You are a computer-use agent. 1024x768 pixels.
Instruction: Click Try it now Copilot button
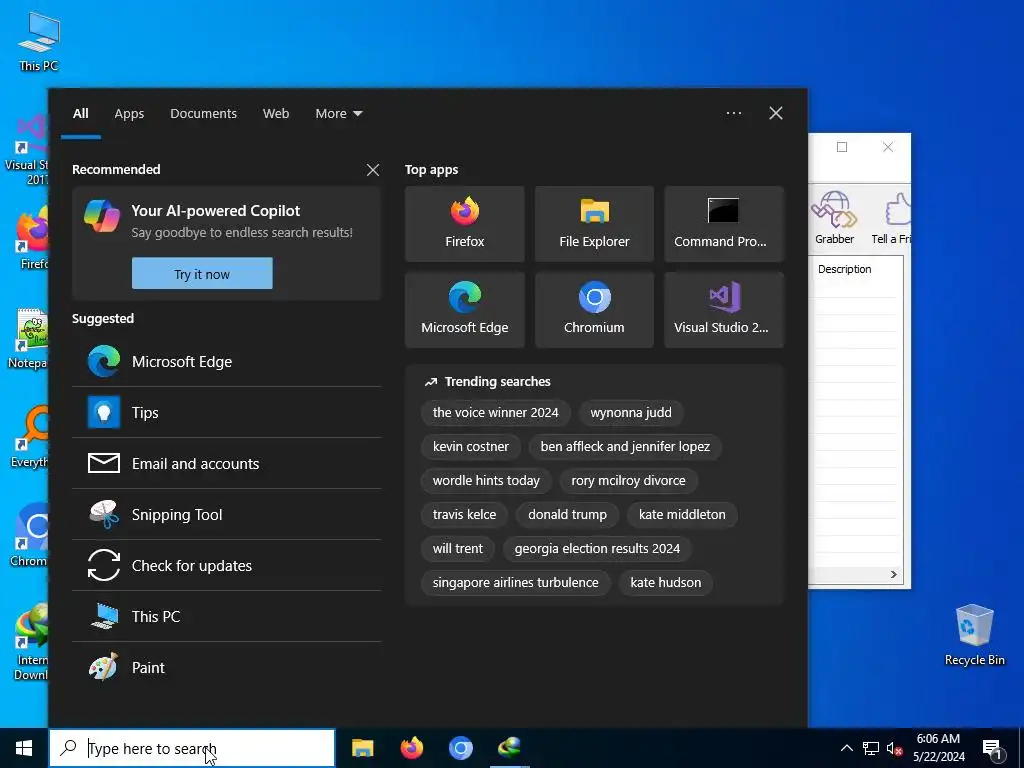[202, 274]
